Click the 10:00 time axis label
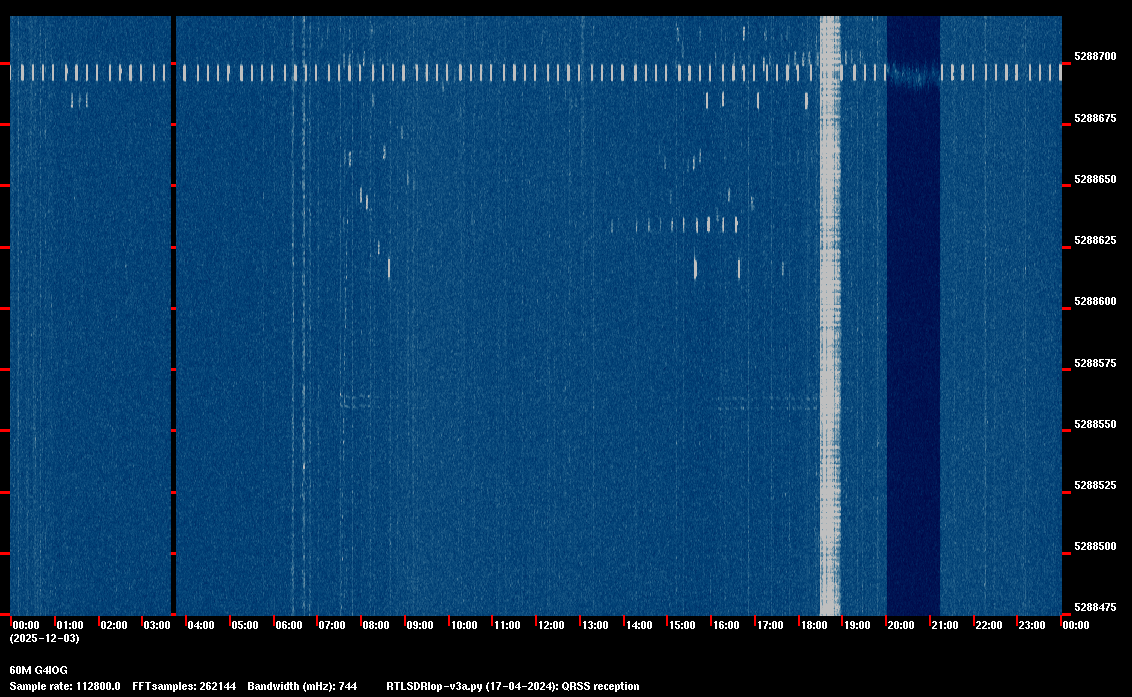Image resolution: width=1132 pixels, height=697 pixels. [x=463, y=625]
